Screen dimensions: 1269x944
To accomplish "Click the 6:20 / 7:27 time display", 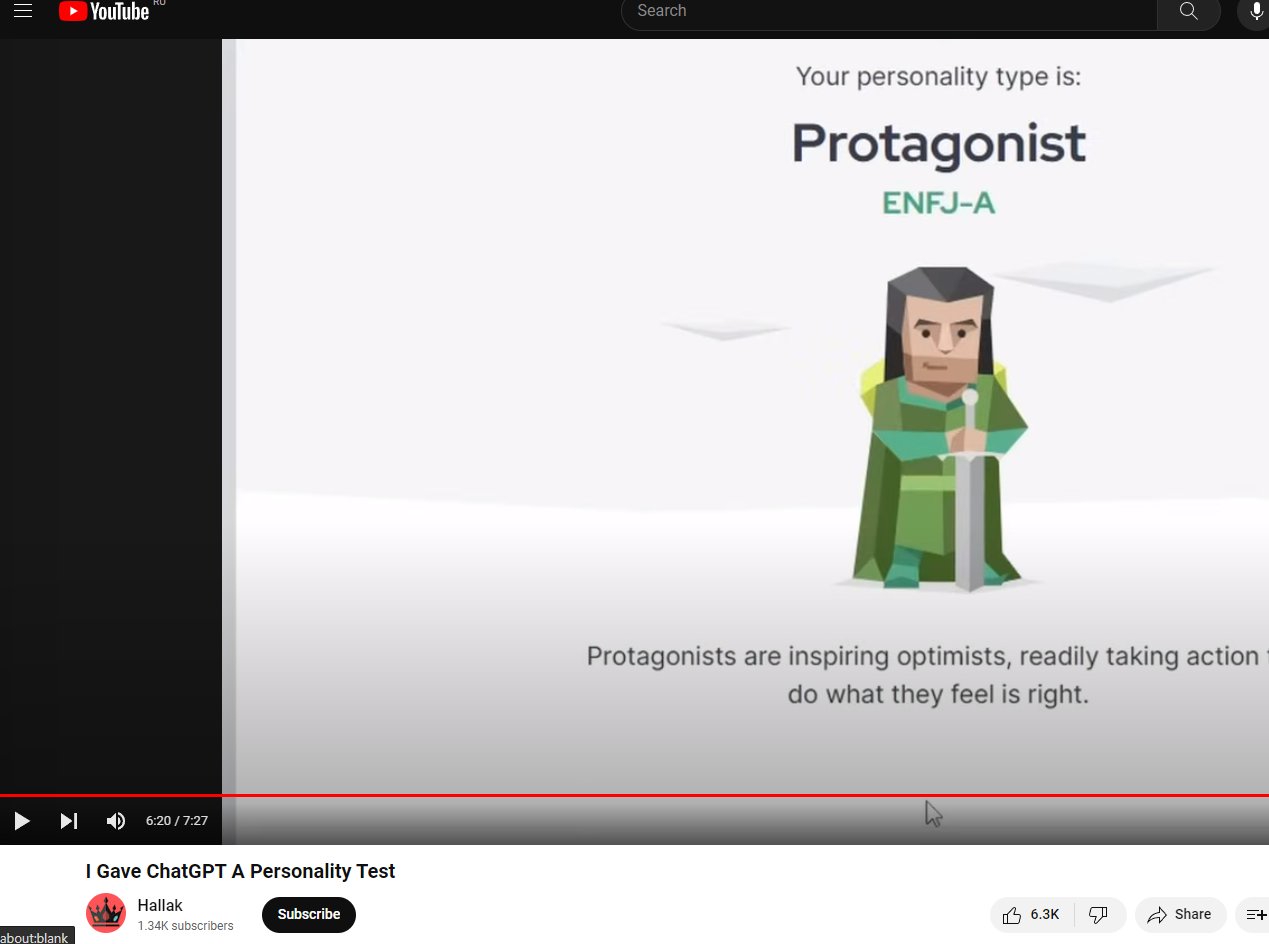I will tap(177, 821).
